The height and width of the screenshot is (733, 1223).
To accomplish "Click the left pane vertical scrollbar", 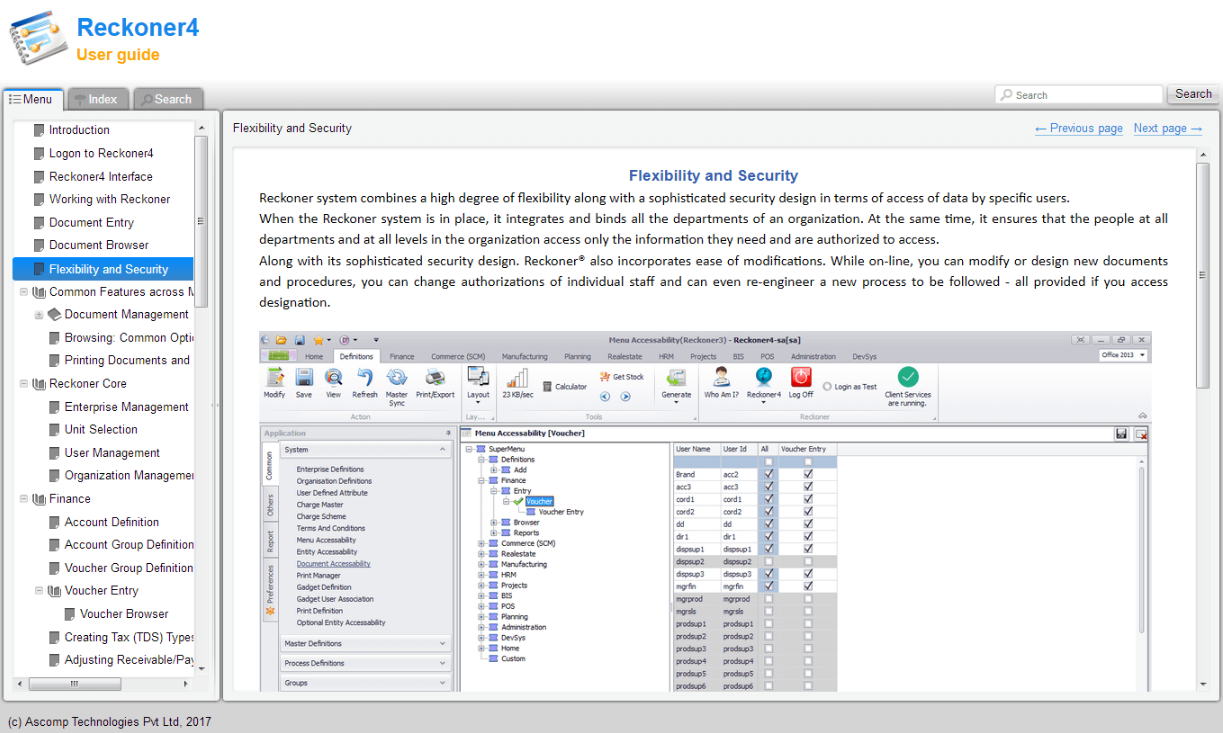I will (201, 220).
